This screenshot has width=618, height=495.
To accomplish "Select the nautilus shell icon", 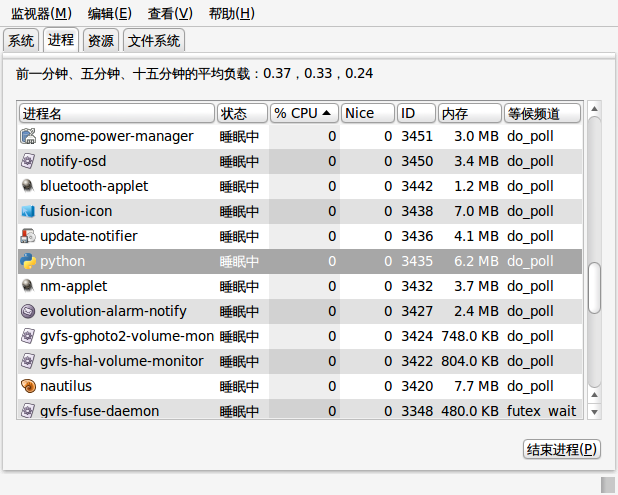I will tap(28, 386).
